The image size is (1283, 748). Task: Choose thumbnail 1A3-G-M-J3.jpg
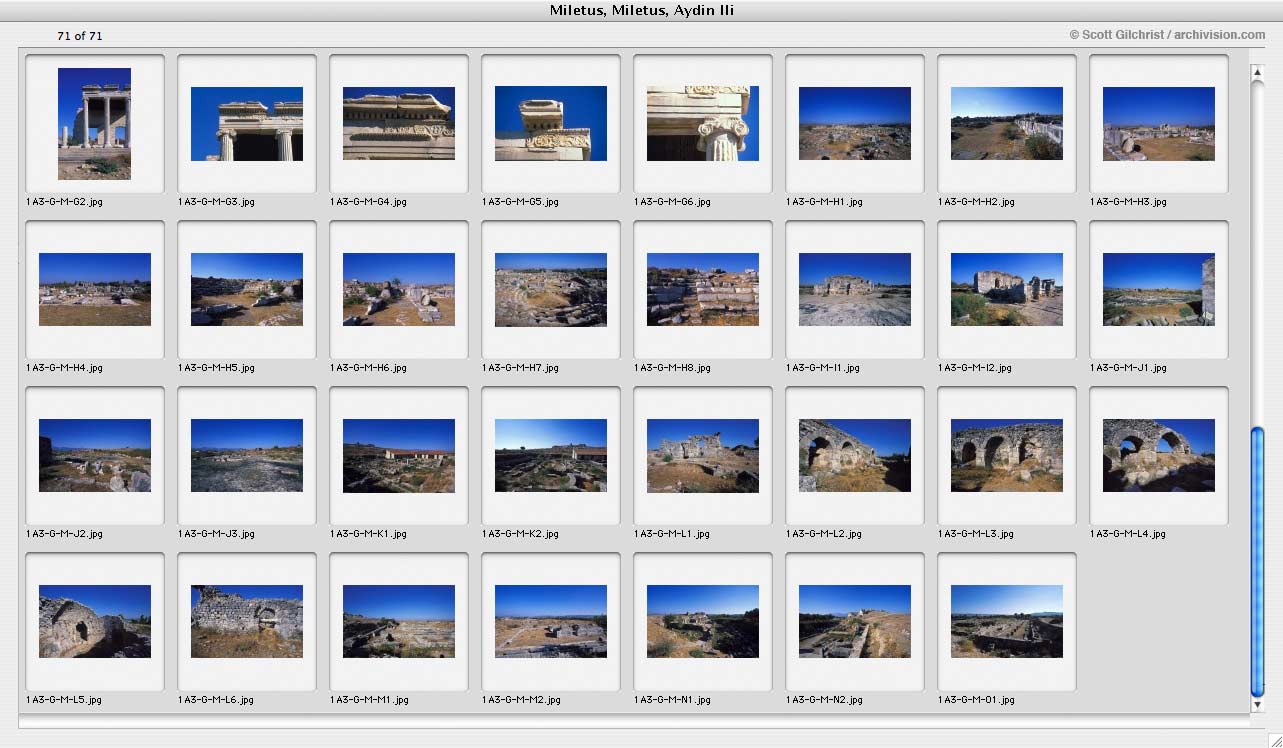pyautogui.click(x=247, y=456)
